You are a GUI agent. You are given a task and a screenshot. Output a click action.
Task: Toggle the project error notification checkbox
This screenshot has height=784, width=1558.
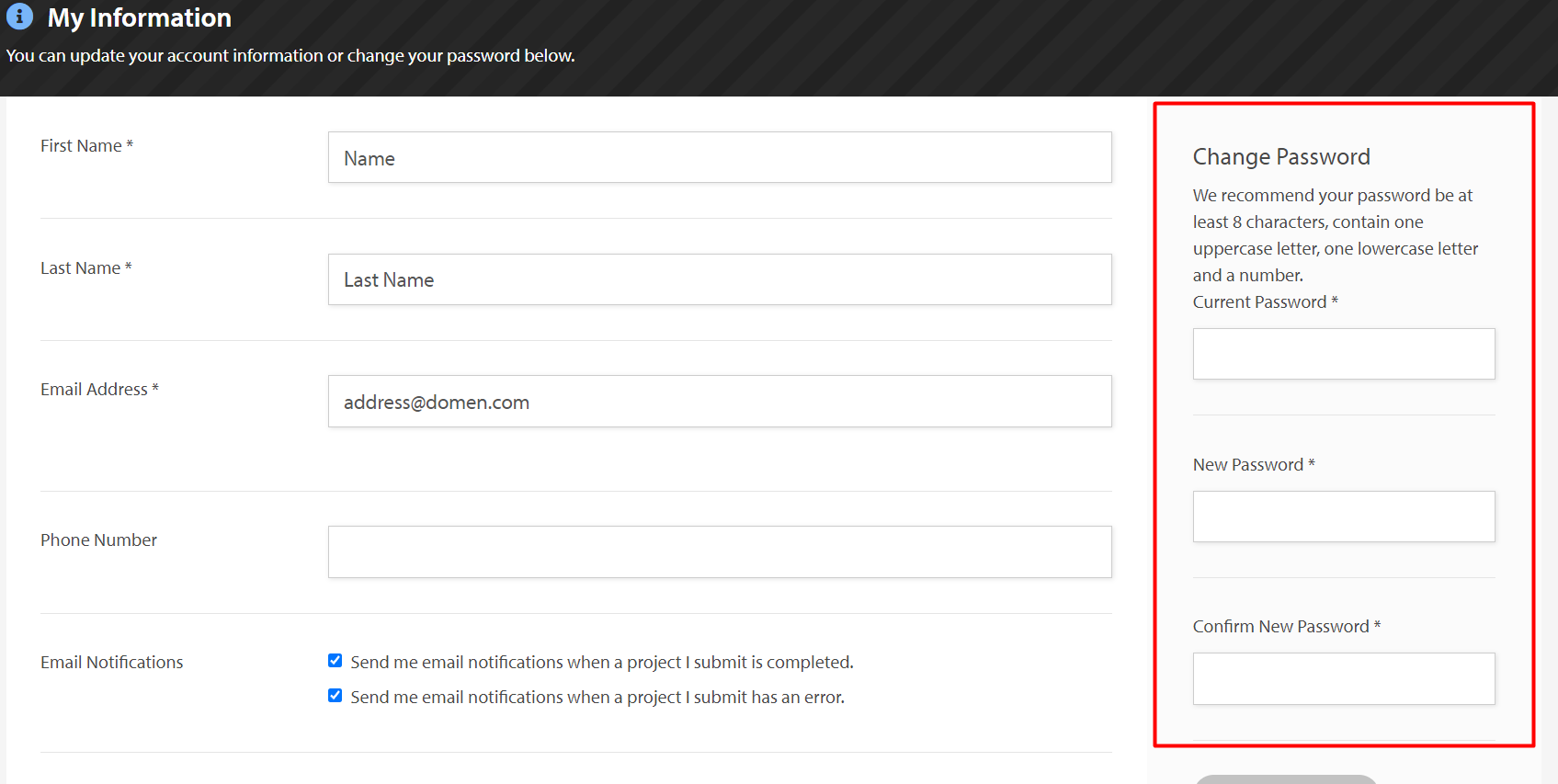tap(335, 696)
